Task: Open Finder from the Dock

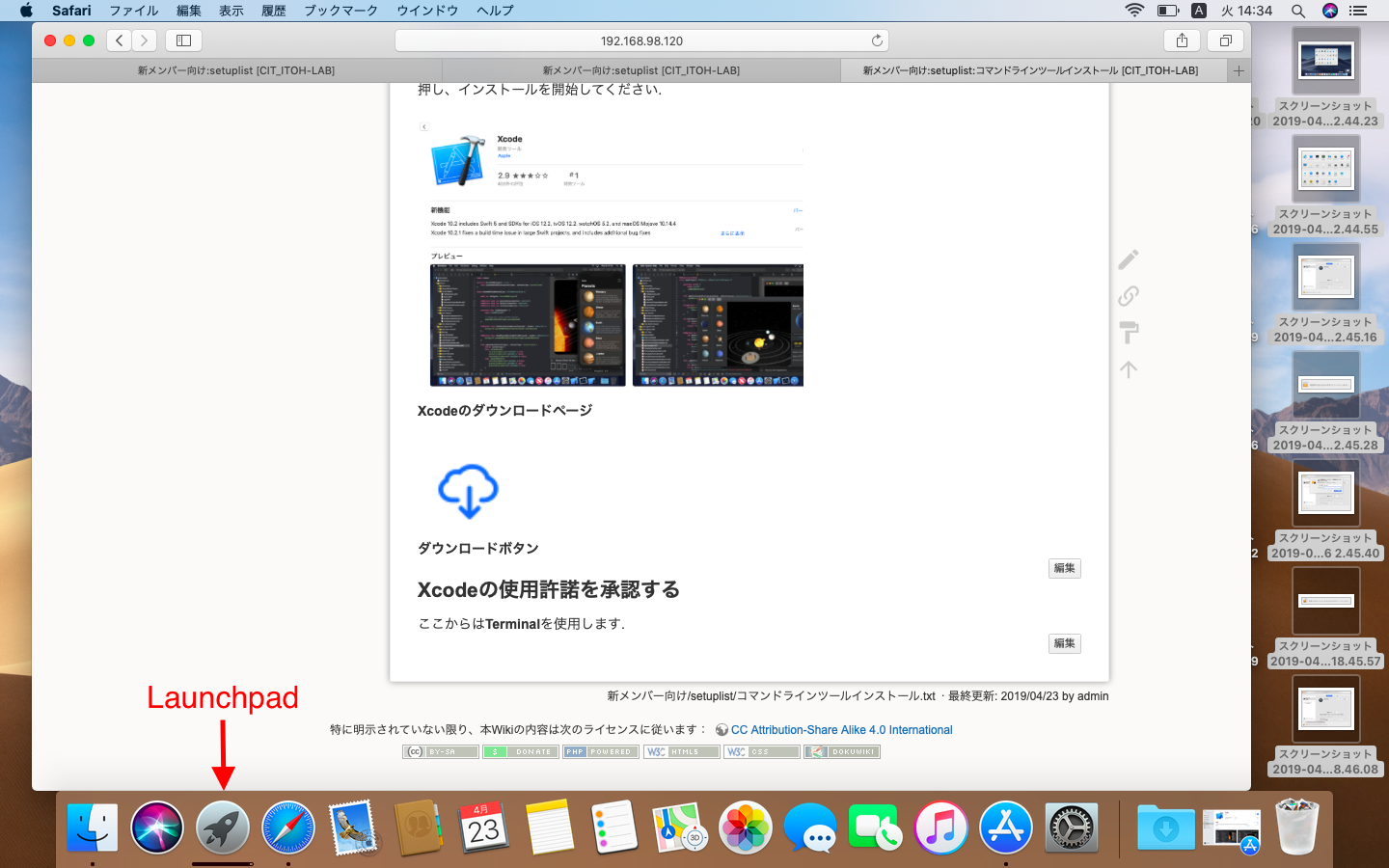Action: tap(93, 827)
